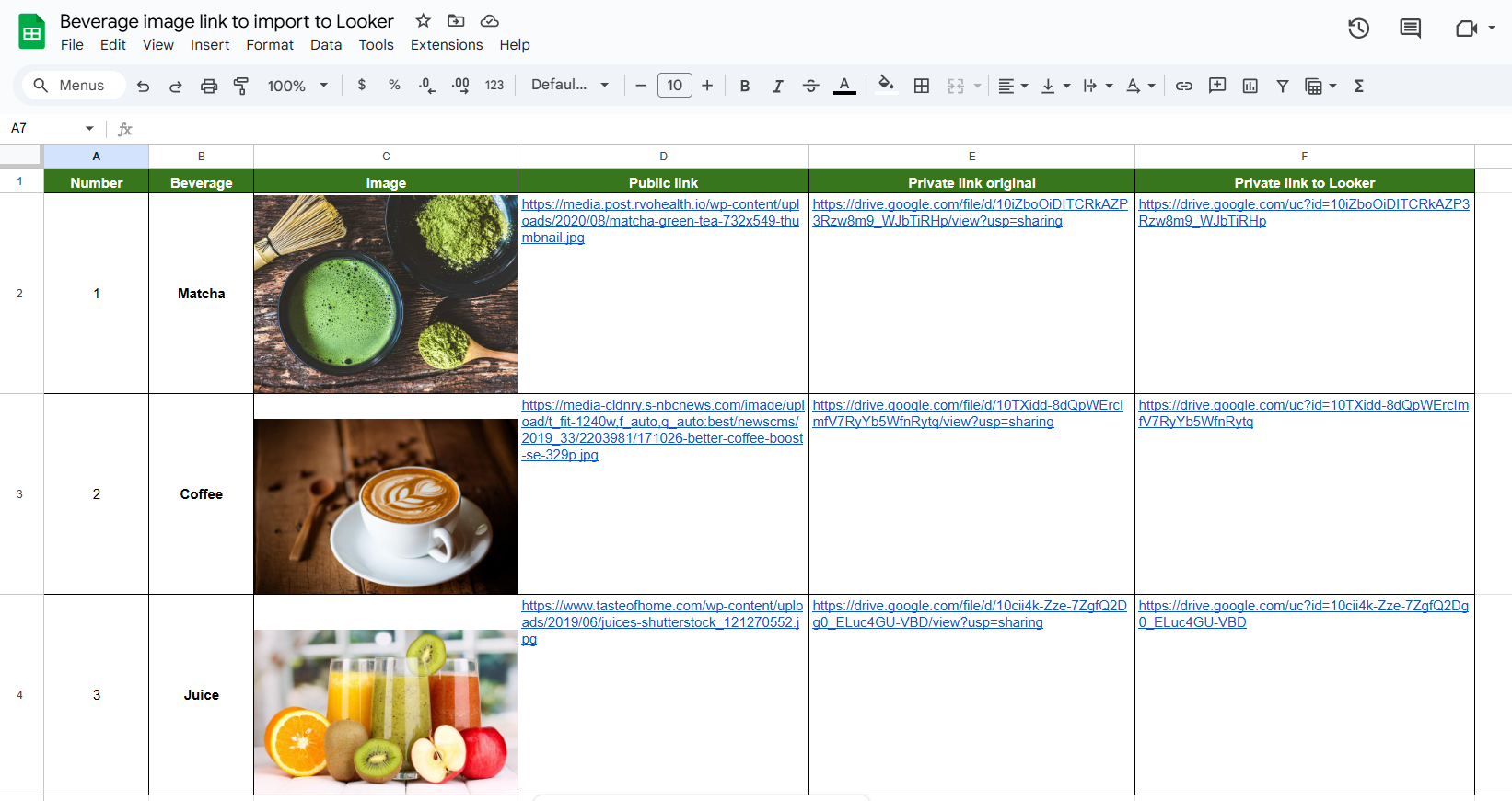This screenshot has width=1512, height=801.
Task: Toggle italic text formatting
Action: (777, 86)
